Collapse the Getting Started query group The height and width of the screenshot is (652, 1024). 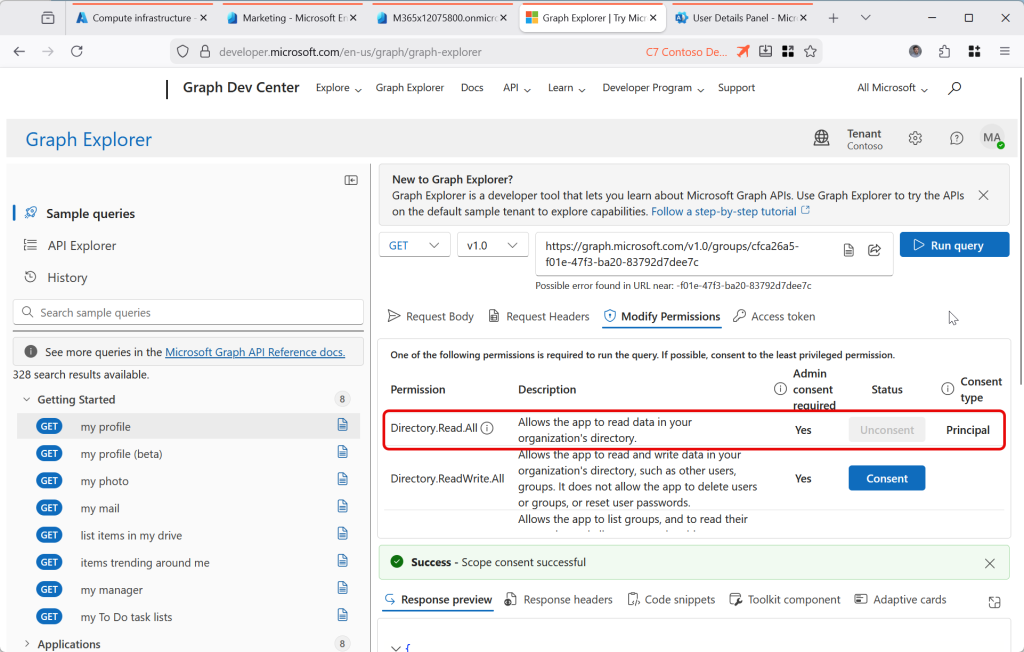pos(27,399)
